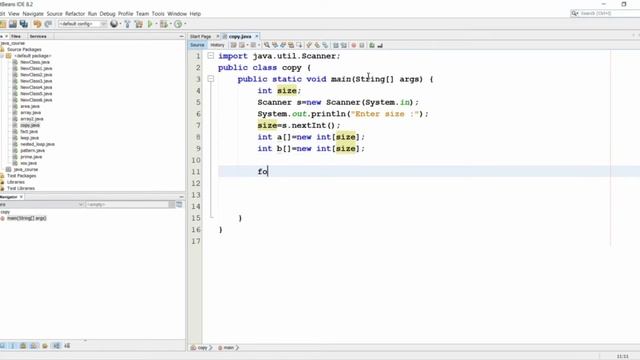Click the Save All toolbar icon

(x=24, y=24)
